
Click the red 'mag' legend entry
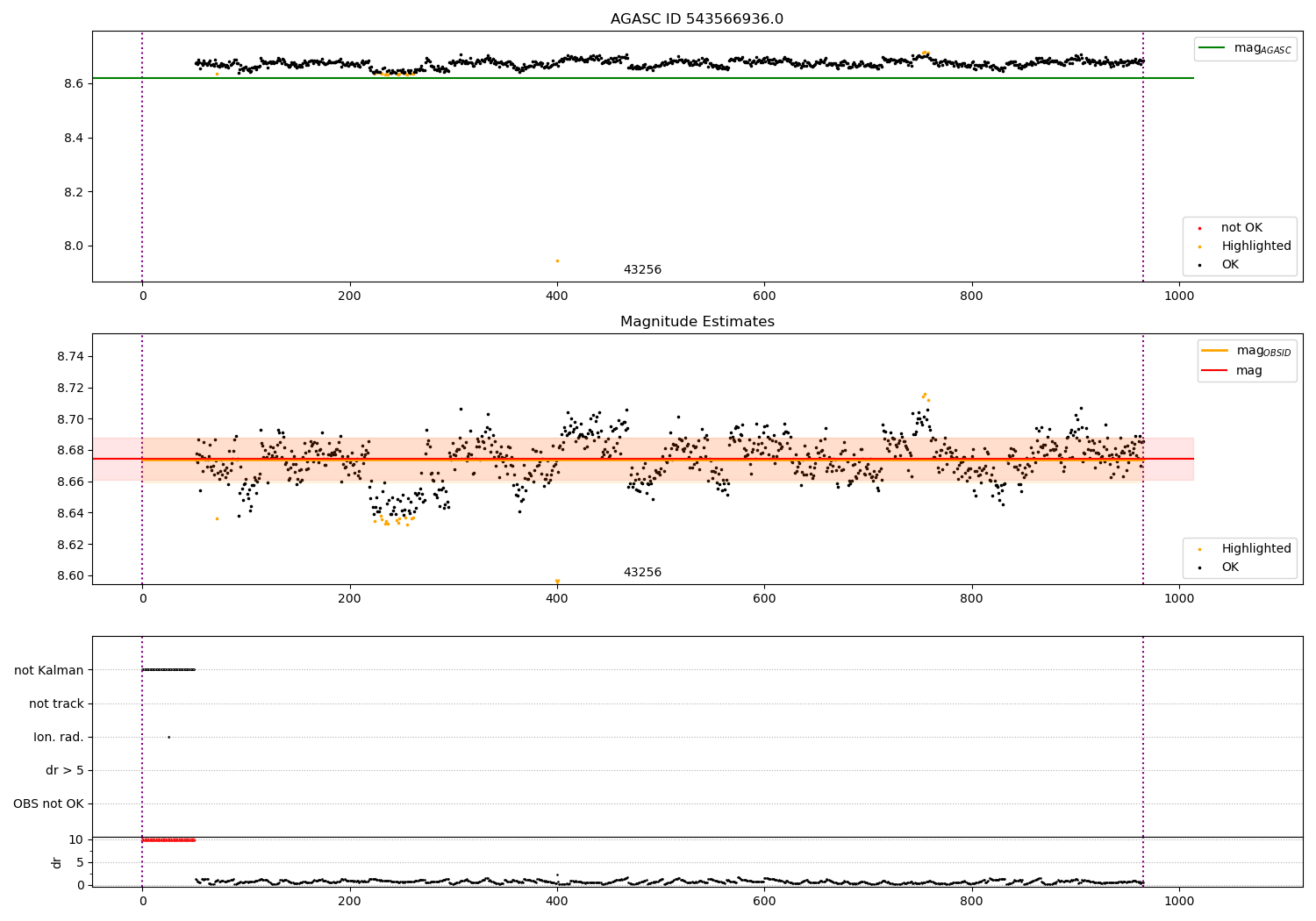1232,370
